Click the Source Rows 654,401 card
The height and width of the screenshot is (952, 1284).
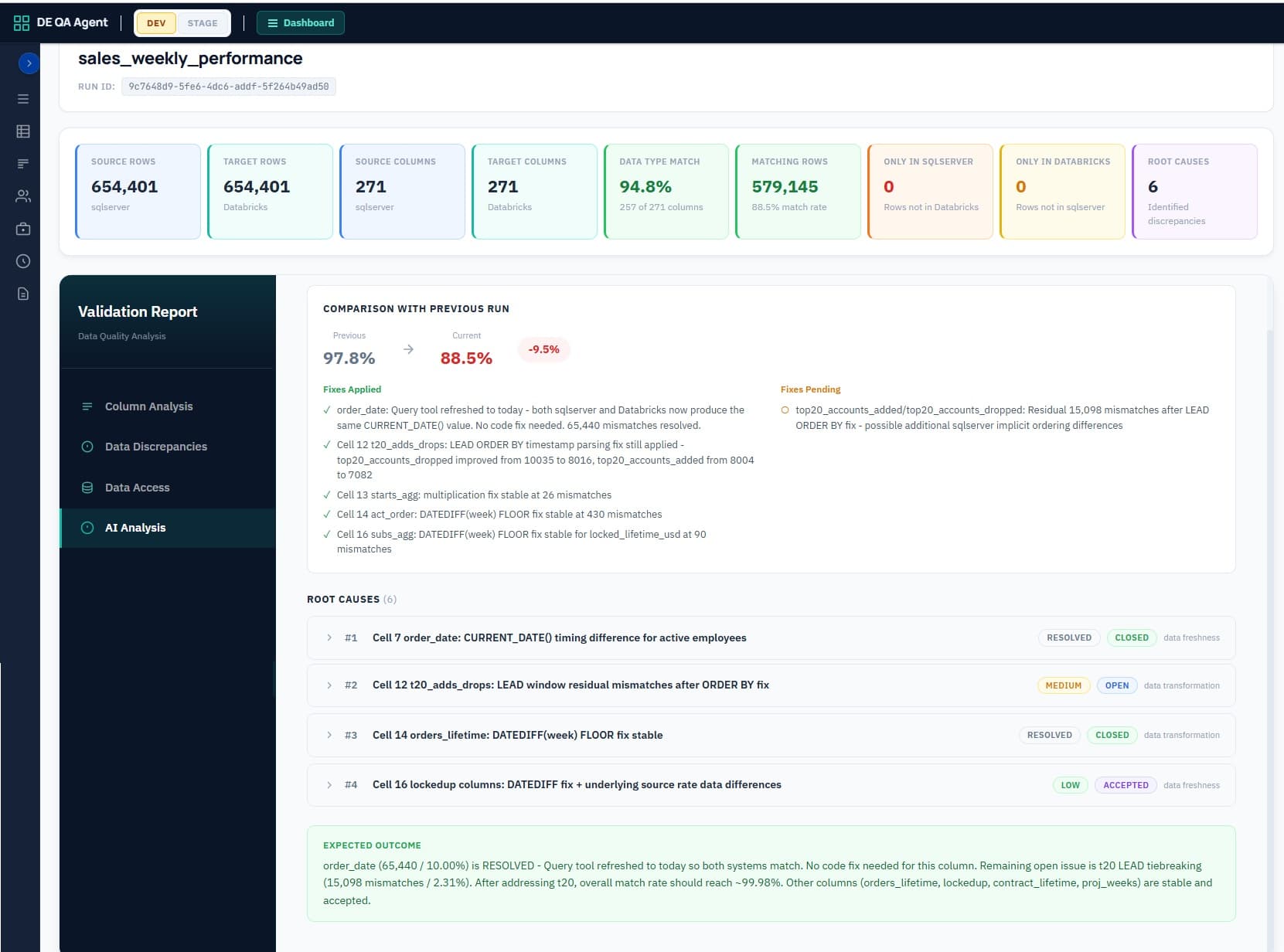pyautogui.click(x=138, y=192)
